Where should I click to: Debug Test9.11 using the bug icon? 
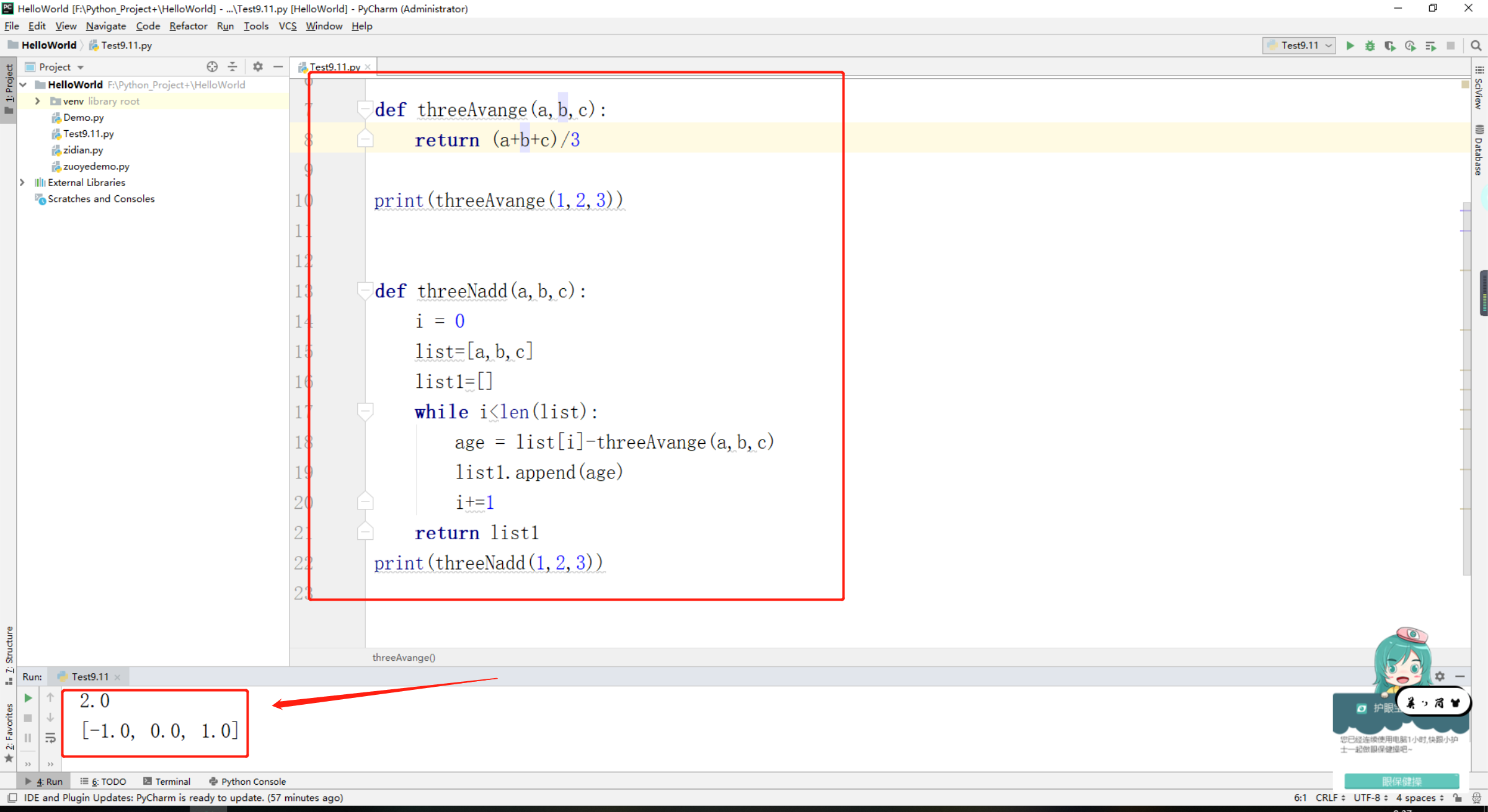1370,45
